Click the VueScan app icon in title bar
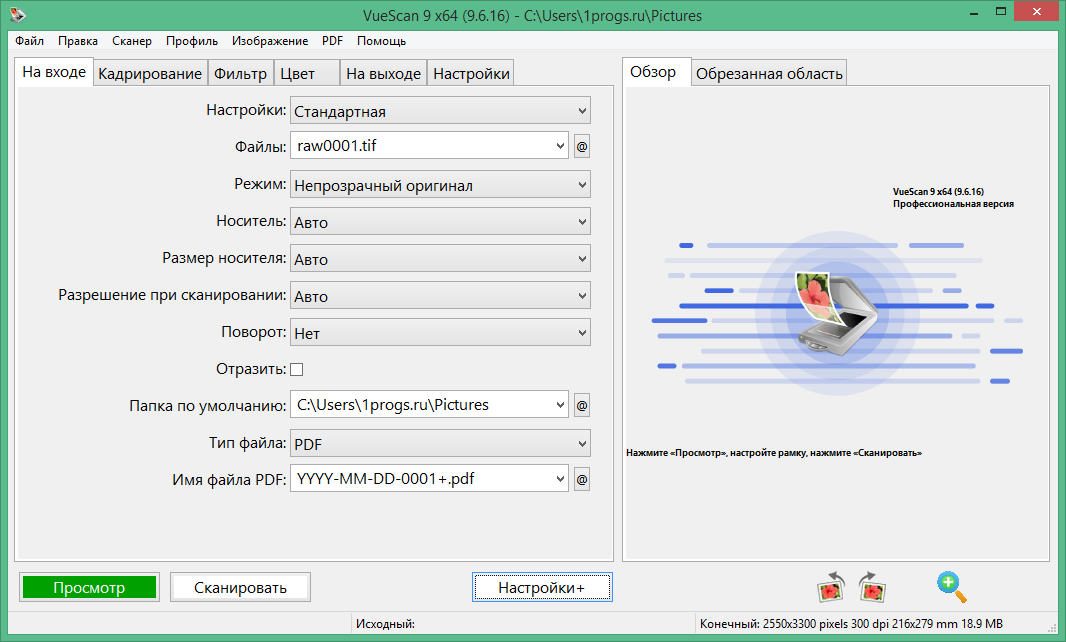The height and width of the screenshot is (642, 1066). [18, 15]
